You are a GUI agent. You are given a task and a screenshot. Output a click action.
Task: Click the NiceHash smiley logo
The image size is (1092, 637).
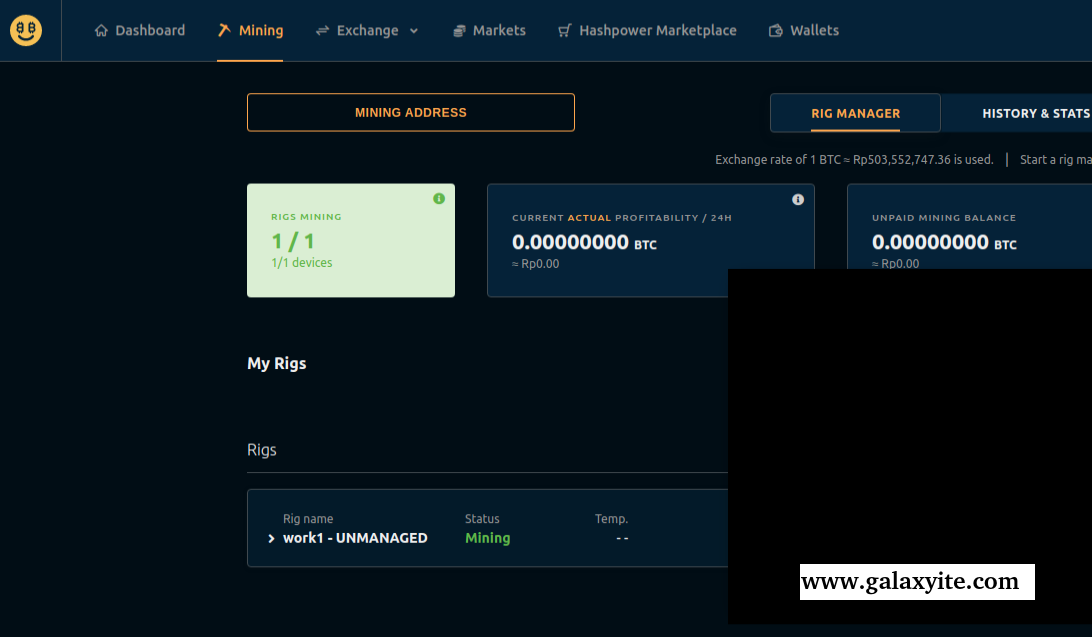26,30
